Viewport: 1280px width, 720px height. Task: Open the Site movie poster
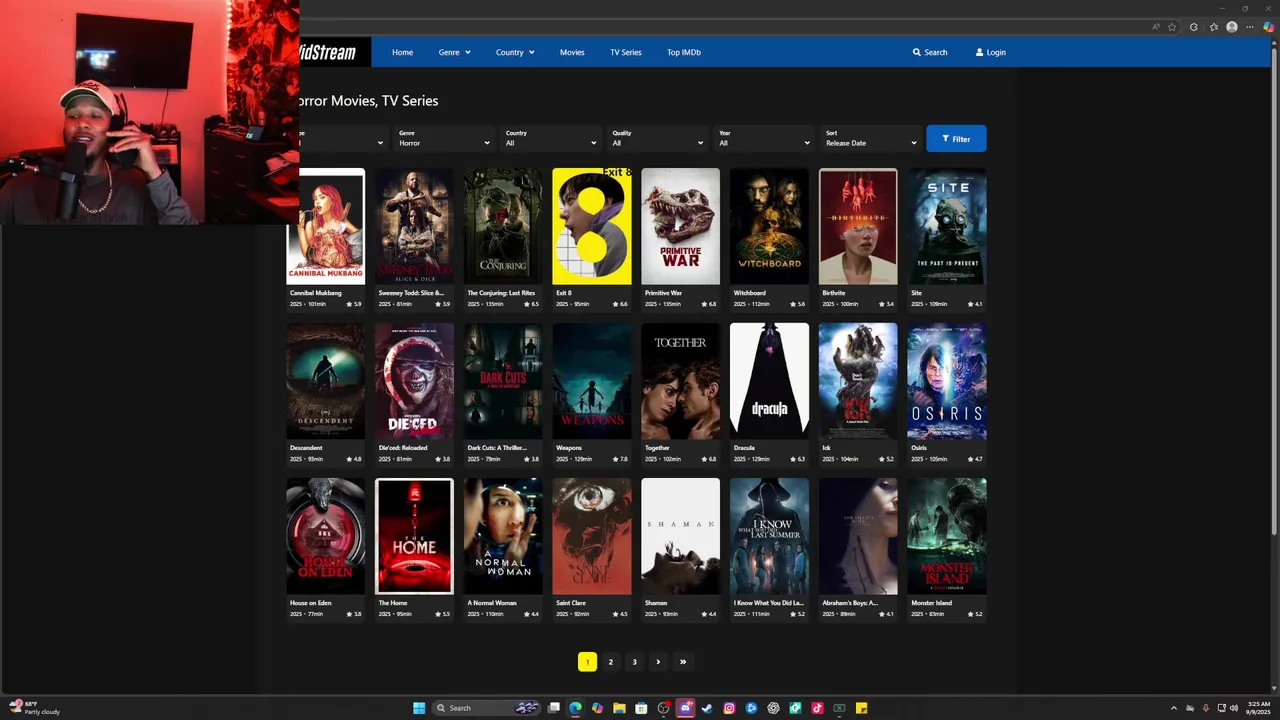(x=947, y=226)
